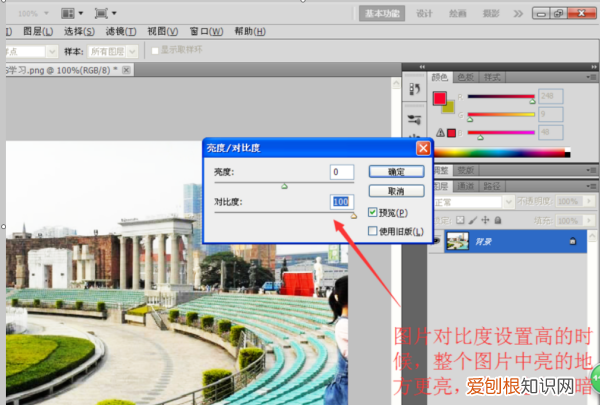Click the gamut-safe red swatch
Viewport: 600px width, 405px height.
coord(452,133)
